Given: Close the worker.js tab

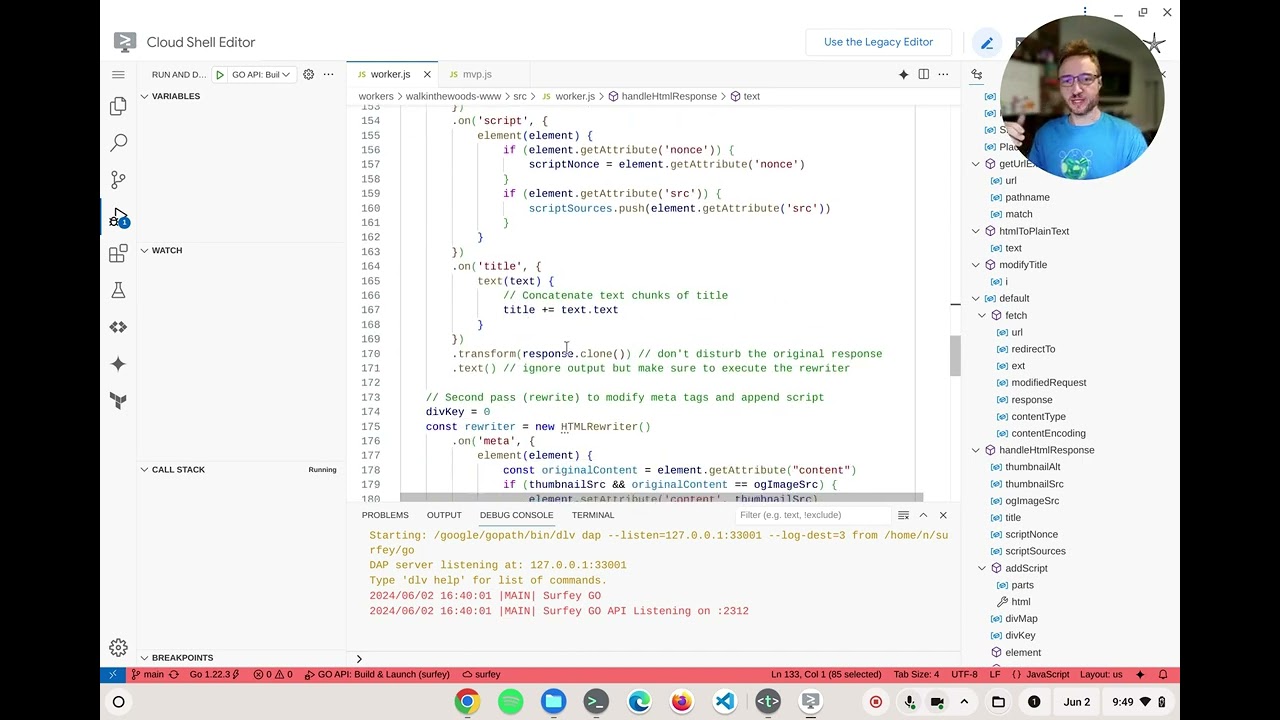Looking at the screenshot, I should pyautogui.click(x=427, y=74).
